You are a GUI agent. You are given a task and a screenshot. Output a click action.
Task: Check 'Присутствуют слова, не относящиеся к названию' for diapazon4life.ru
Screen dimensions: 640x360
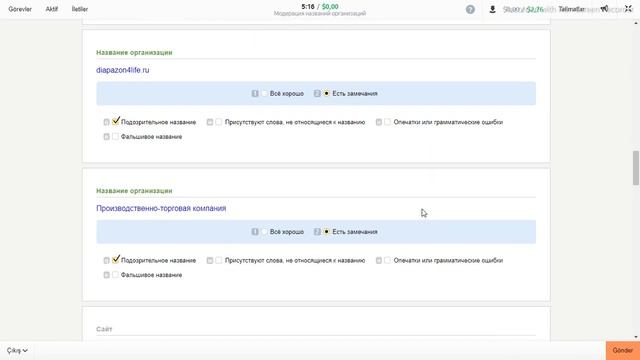219,122
